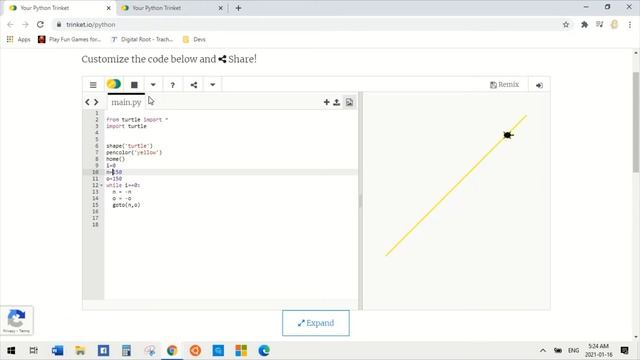This screenshot has height=360, width=640.
Task: Collapse the while loop fold arrow on line 12
Action: (x=102, y=185)
